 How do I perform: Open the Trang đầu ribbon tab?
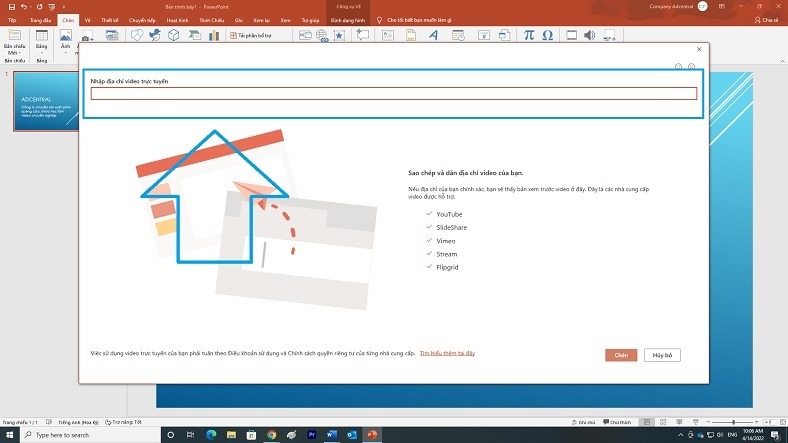point(41,20)
